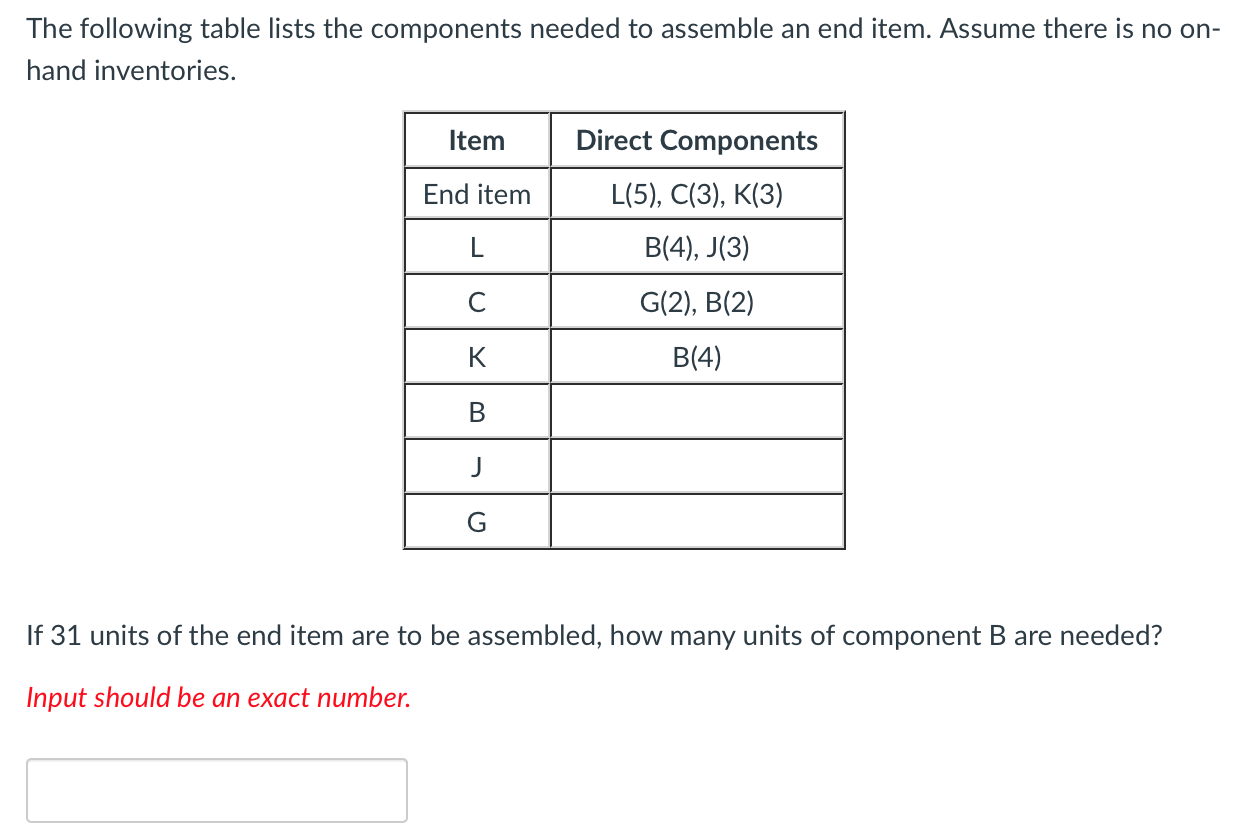
Task: Click the row for component L
Action: [x=476, y=247]
